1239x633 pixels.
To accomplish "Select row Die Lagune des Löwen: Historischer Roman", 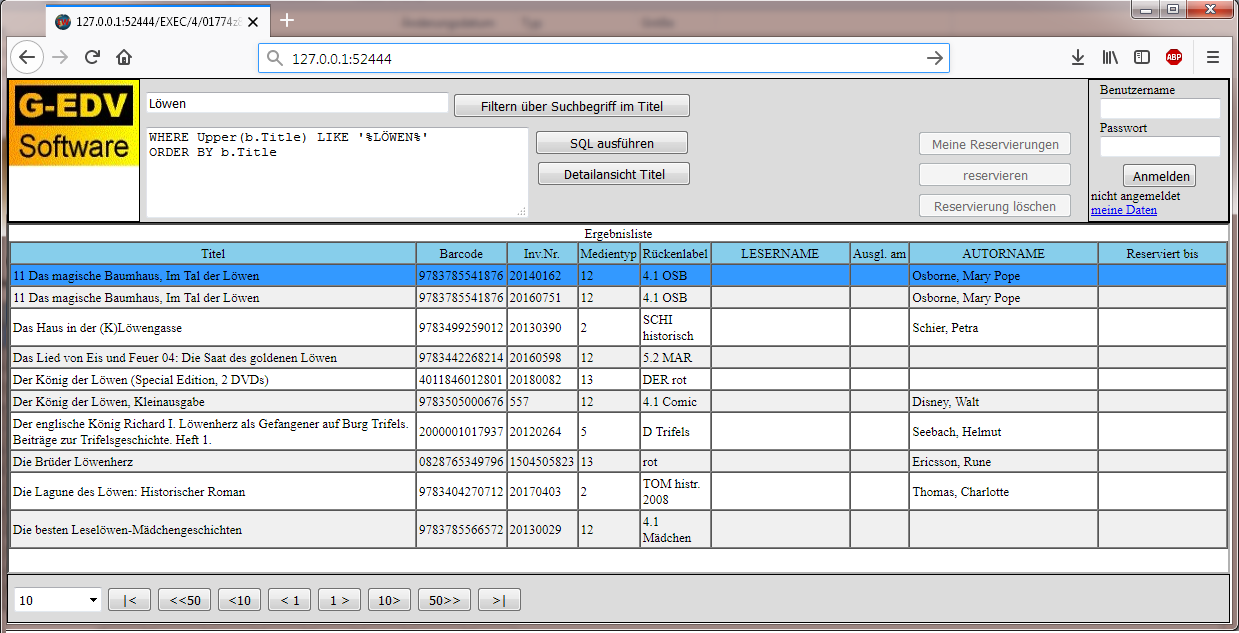I will click(x=618, y=491).
